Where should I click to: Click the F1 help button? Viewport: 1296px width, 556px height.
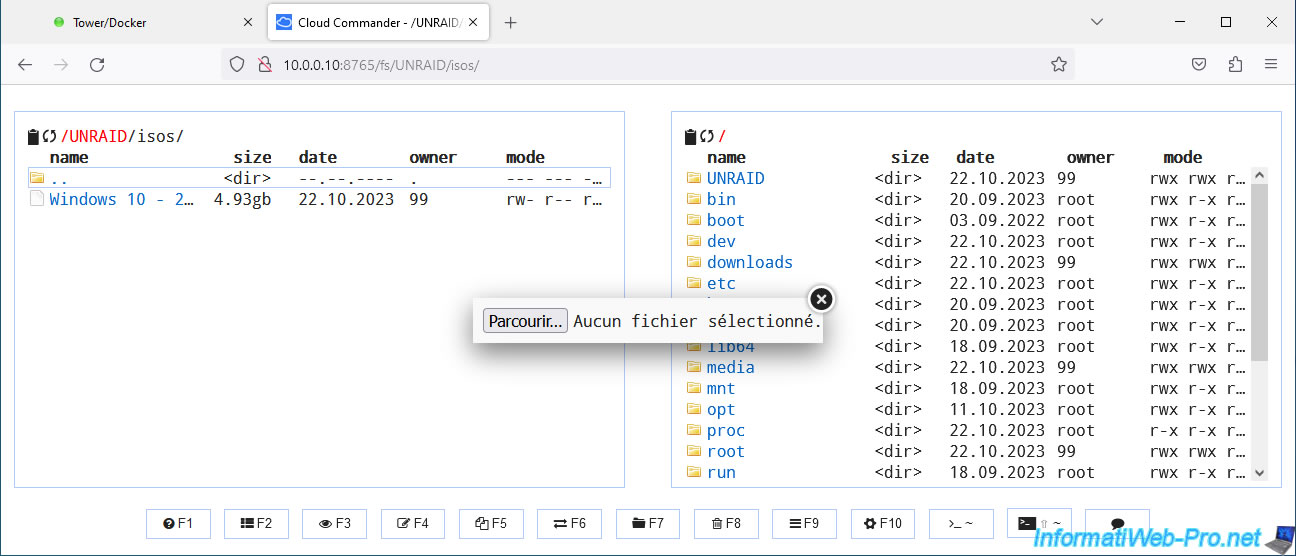pyautogui.click(x=178, y=523)
